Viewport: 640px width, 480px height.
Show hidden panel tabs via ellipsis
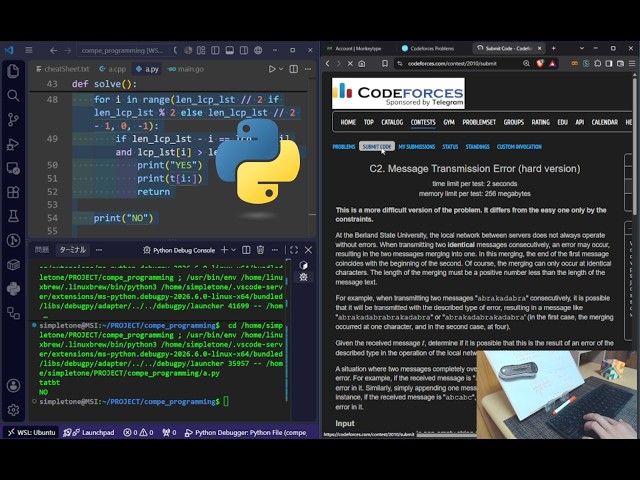coord(99,250)
